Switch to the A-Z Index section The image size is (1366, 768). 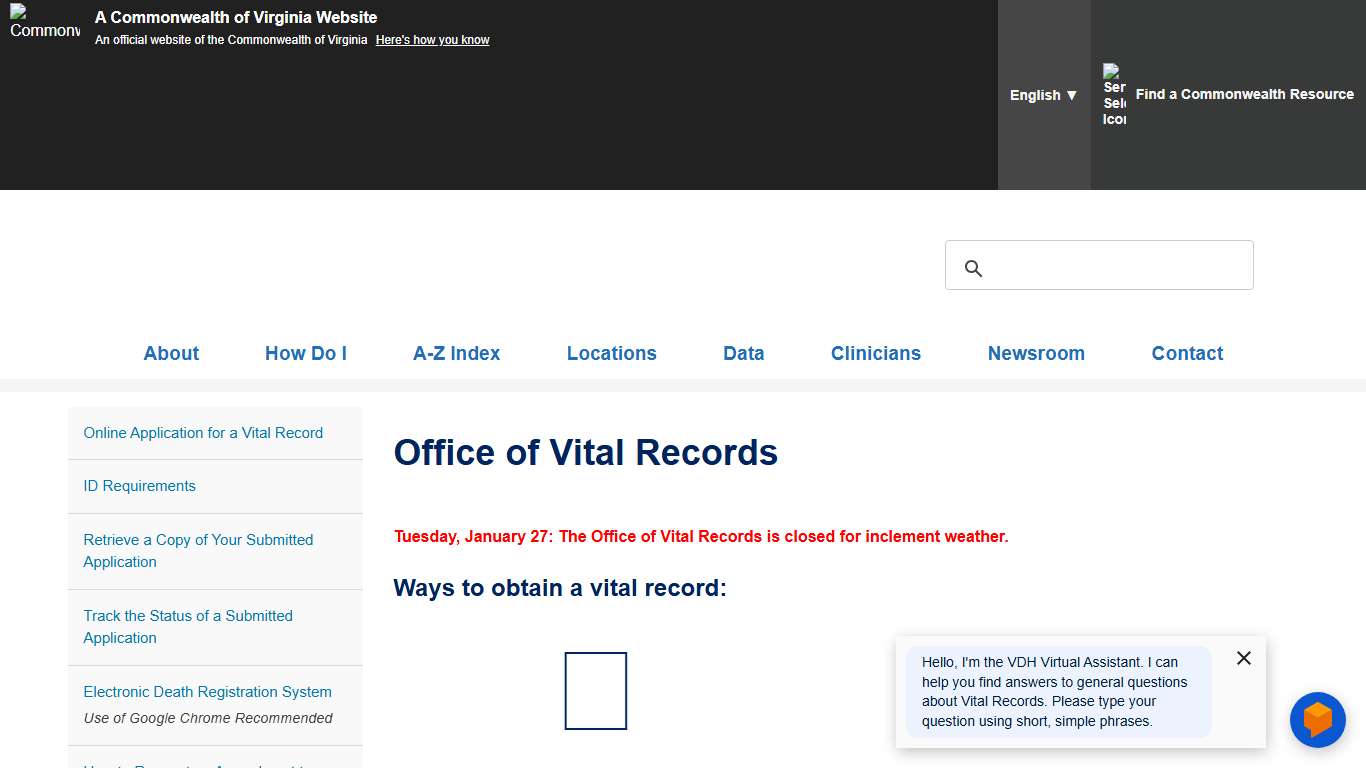coord(456,353)
